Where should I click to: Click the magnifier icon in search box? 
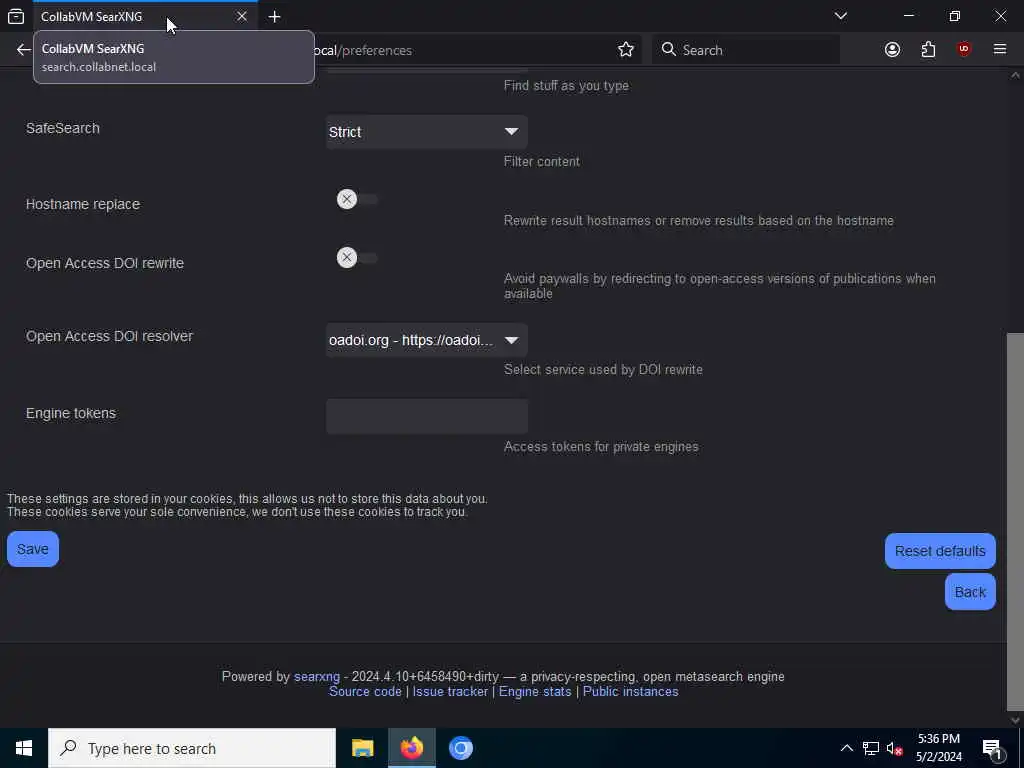click(x=668, y=50)
